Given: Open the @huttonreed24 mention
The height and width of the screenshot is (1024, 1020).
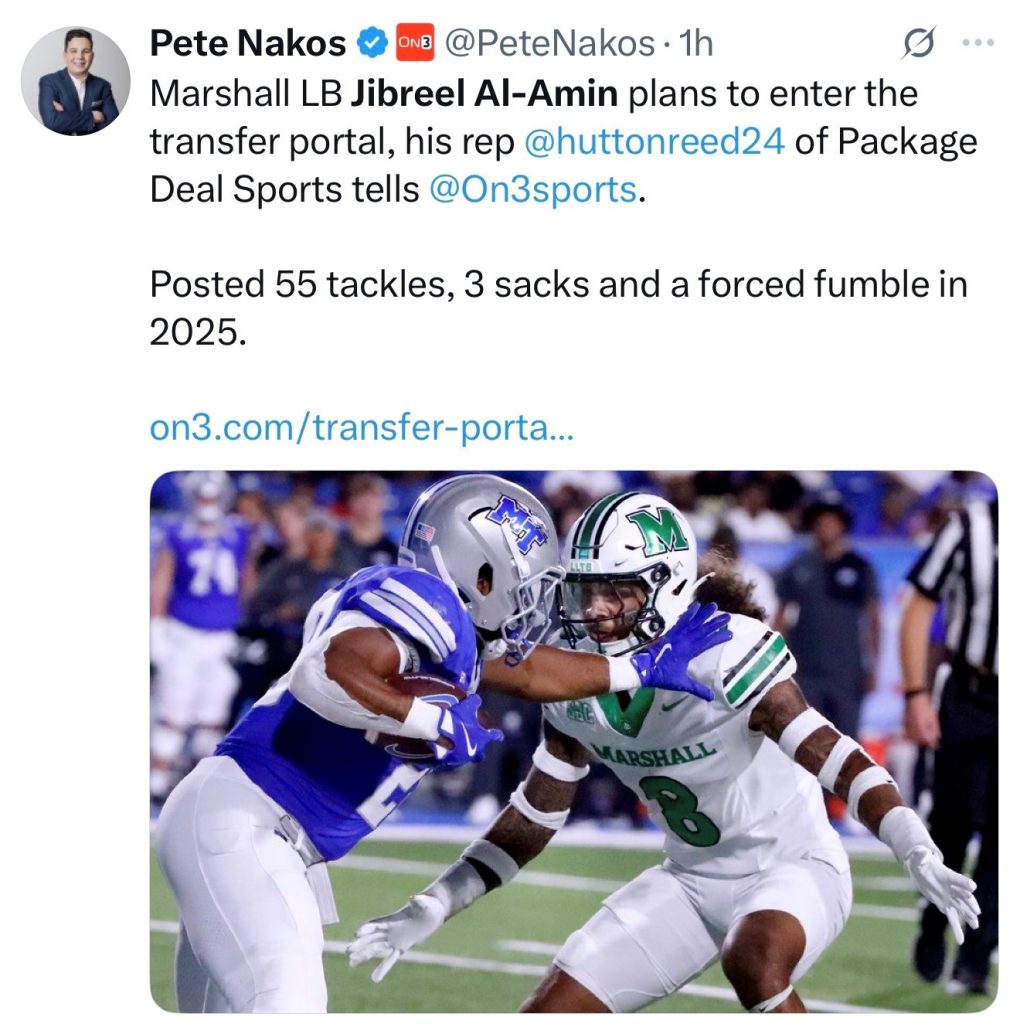Looking at the screenshot, I should coord(654,142).
